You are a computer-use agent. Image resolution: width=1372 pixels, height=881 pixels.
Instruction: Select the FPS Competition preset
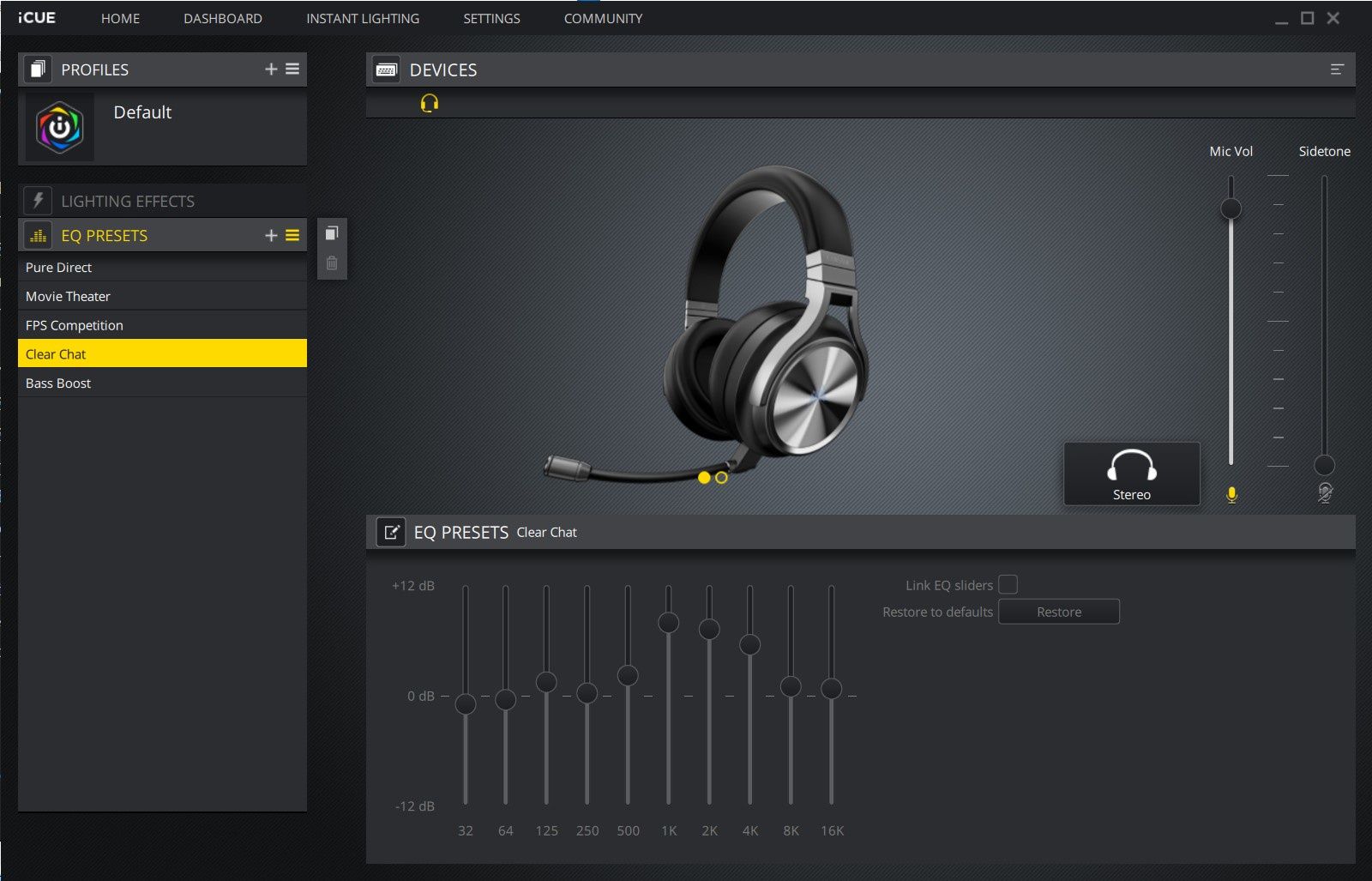[x=162, y=325]
